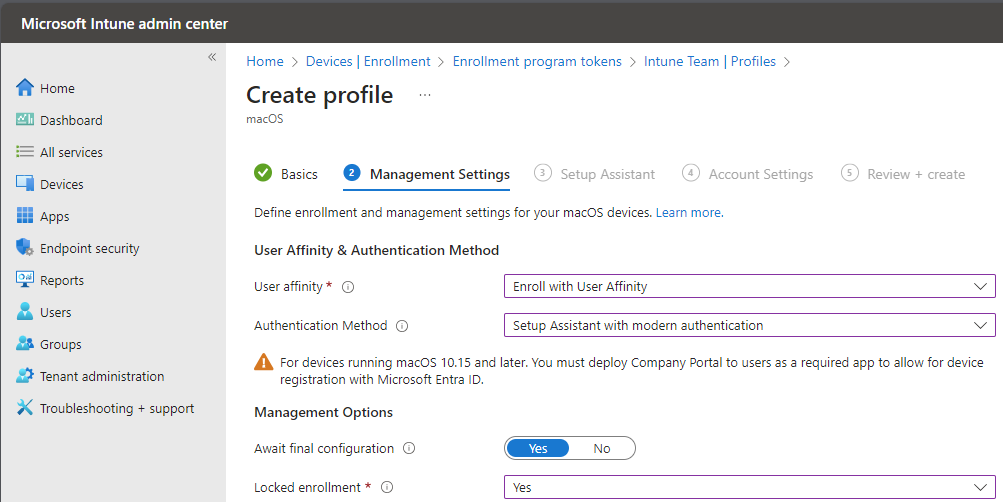Follow the Learn more link
The width and height of the screenshot is (1003, 502).
point(690,212)
